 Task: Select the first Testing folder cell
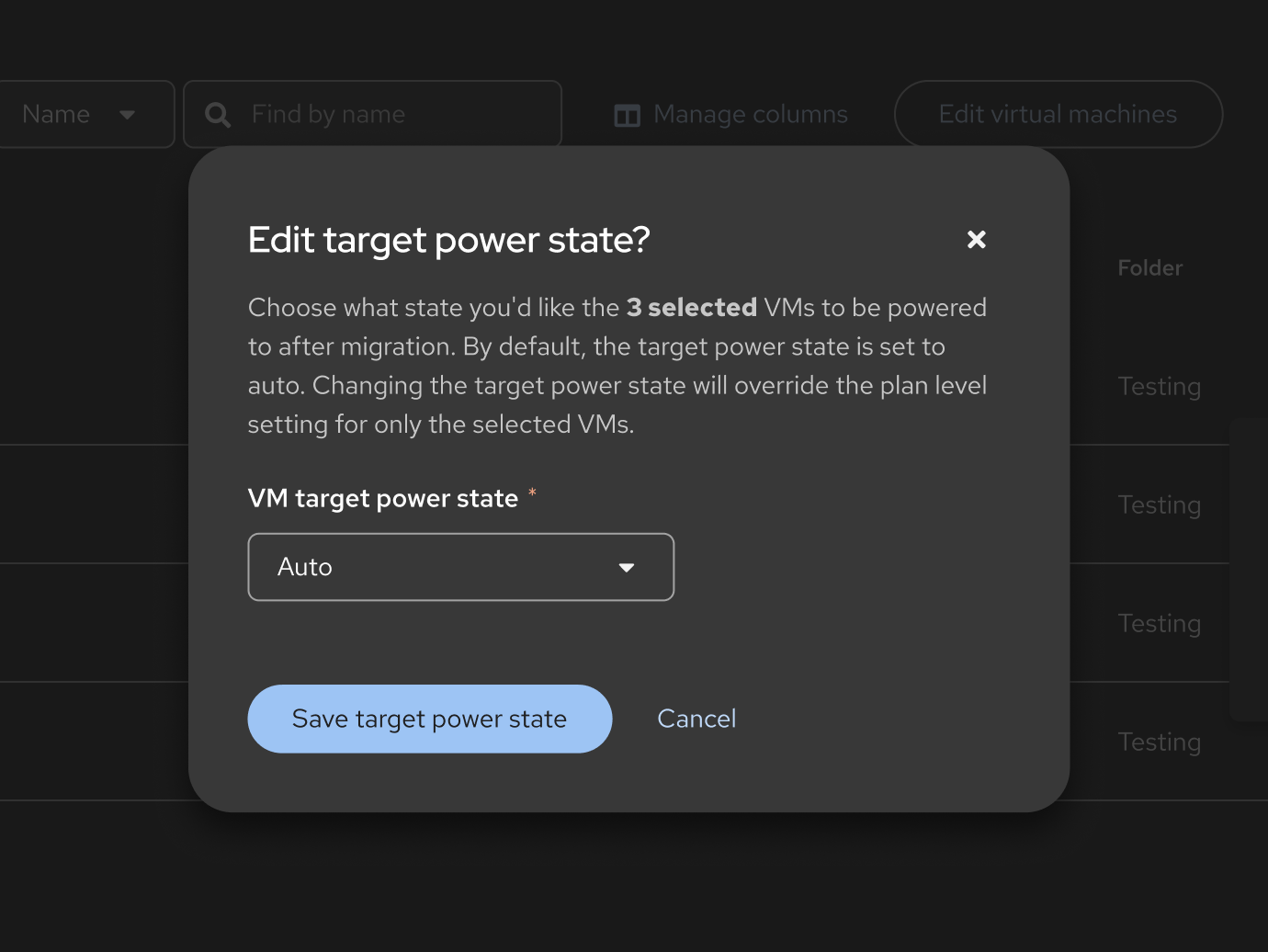[1159, 387]
